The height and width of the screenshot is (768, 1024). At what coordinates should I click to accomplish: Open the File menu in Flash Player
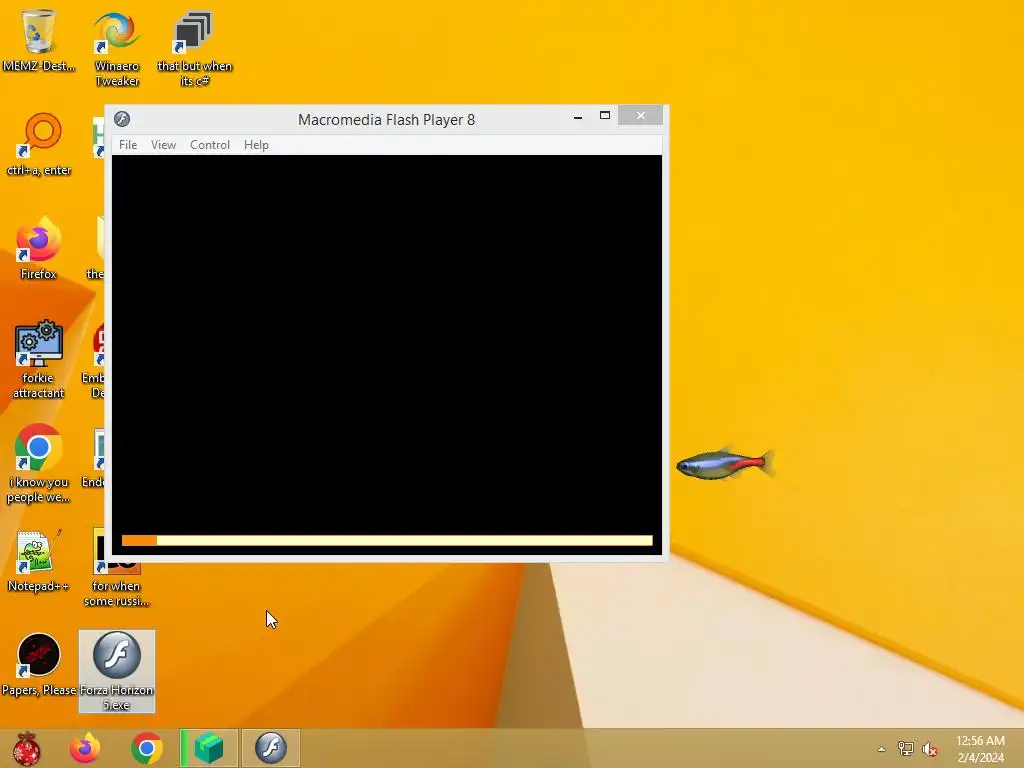click(128, 145)
